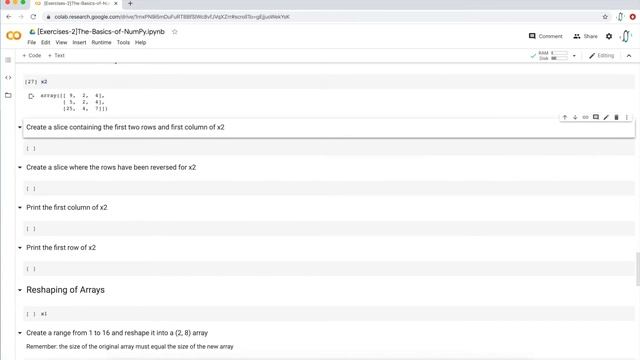Add a new code cell with + Code
Viewport: 640px width, 360px height.
[32, 56]
